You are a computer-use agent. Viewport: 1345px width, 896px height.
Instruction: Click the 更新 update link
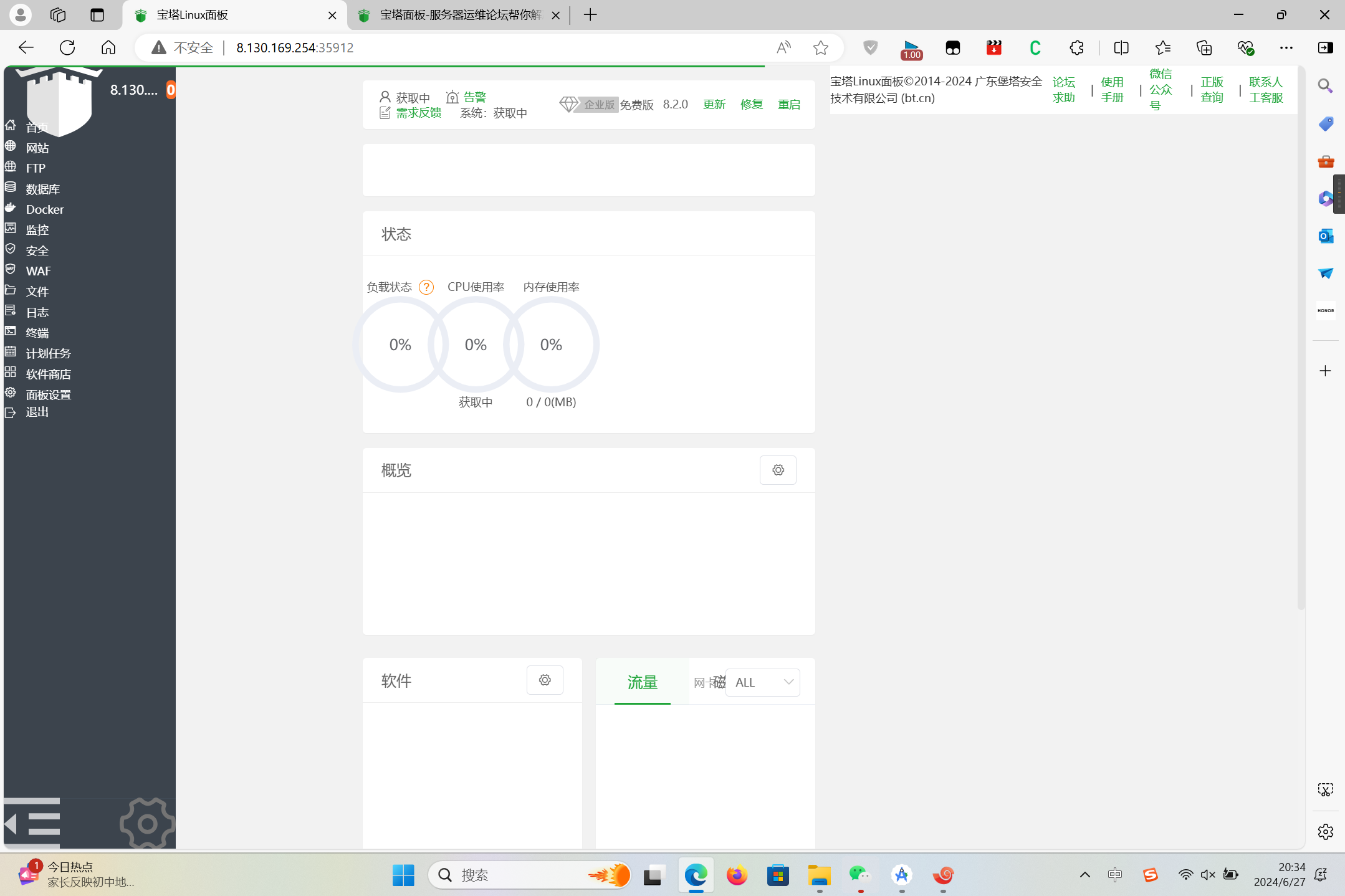714,104
